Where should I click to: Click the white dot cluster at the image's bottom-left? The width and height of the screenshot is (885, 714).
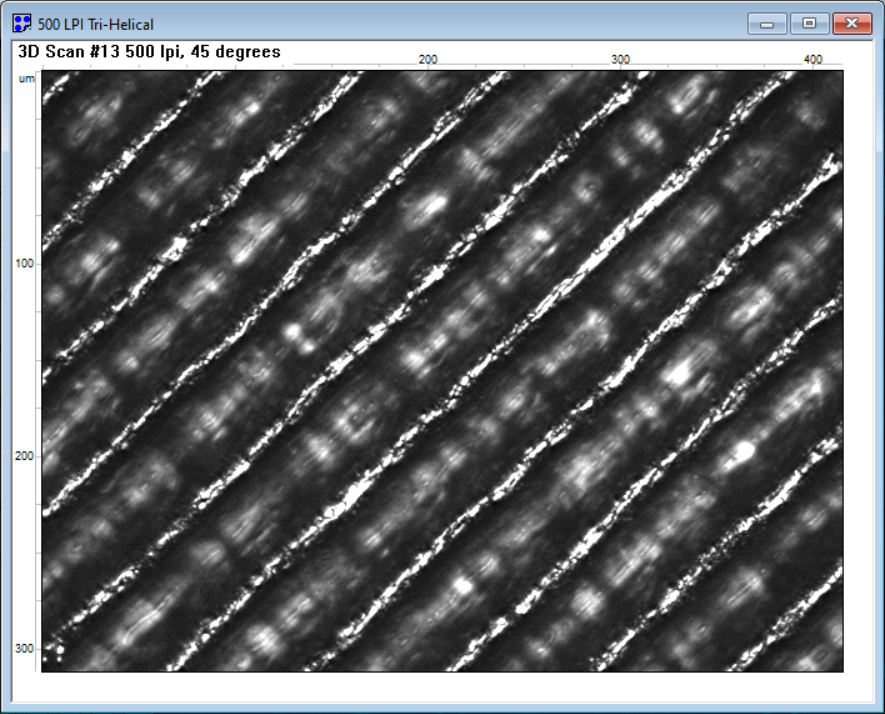click(x=57, y=652)
